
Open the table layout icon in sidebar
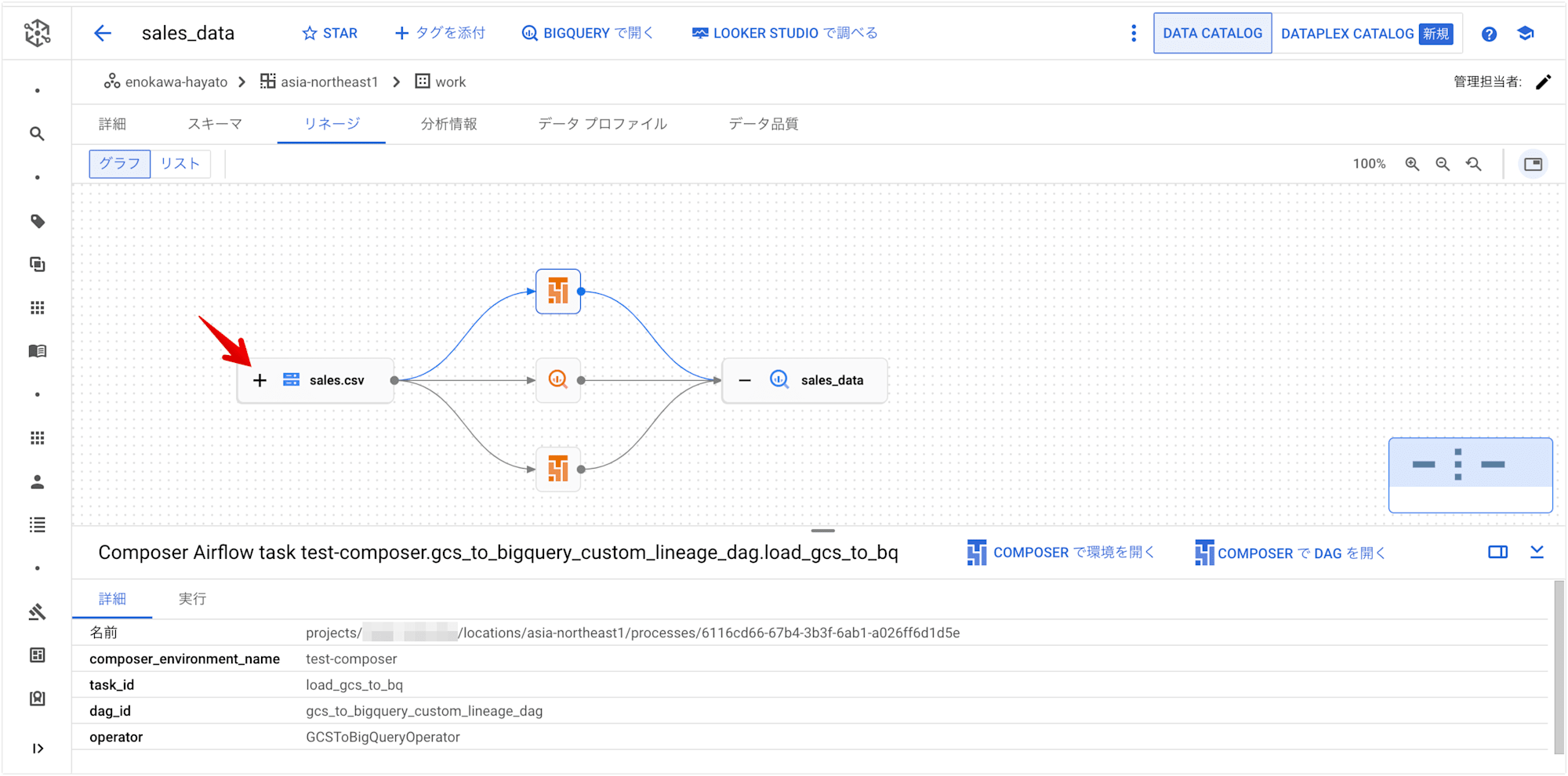point(37,655)
